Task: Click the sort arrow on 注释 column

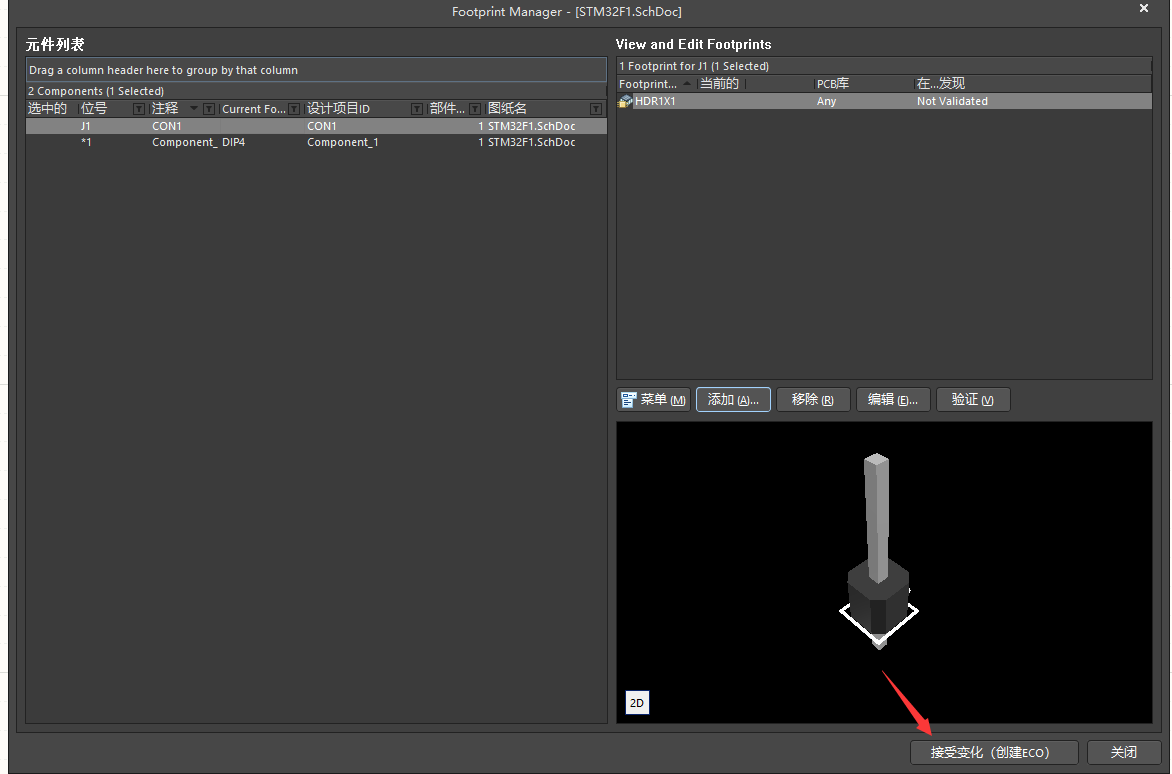Action: click(x=194, y=108)
